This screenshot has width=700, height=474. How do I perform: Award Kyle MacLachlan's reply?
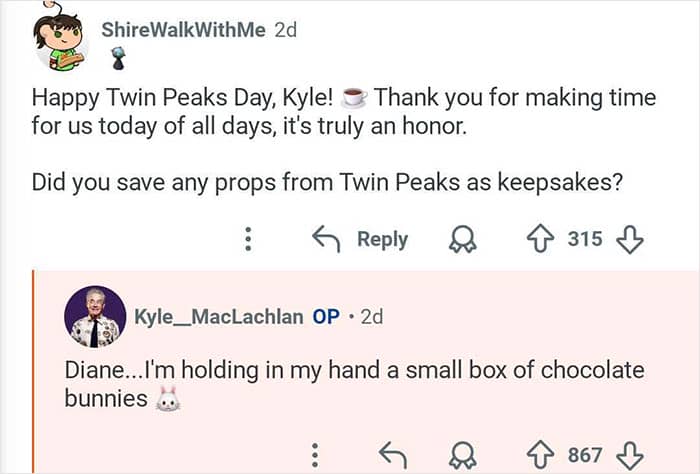click(463, 455)
